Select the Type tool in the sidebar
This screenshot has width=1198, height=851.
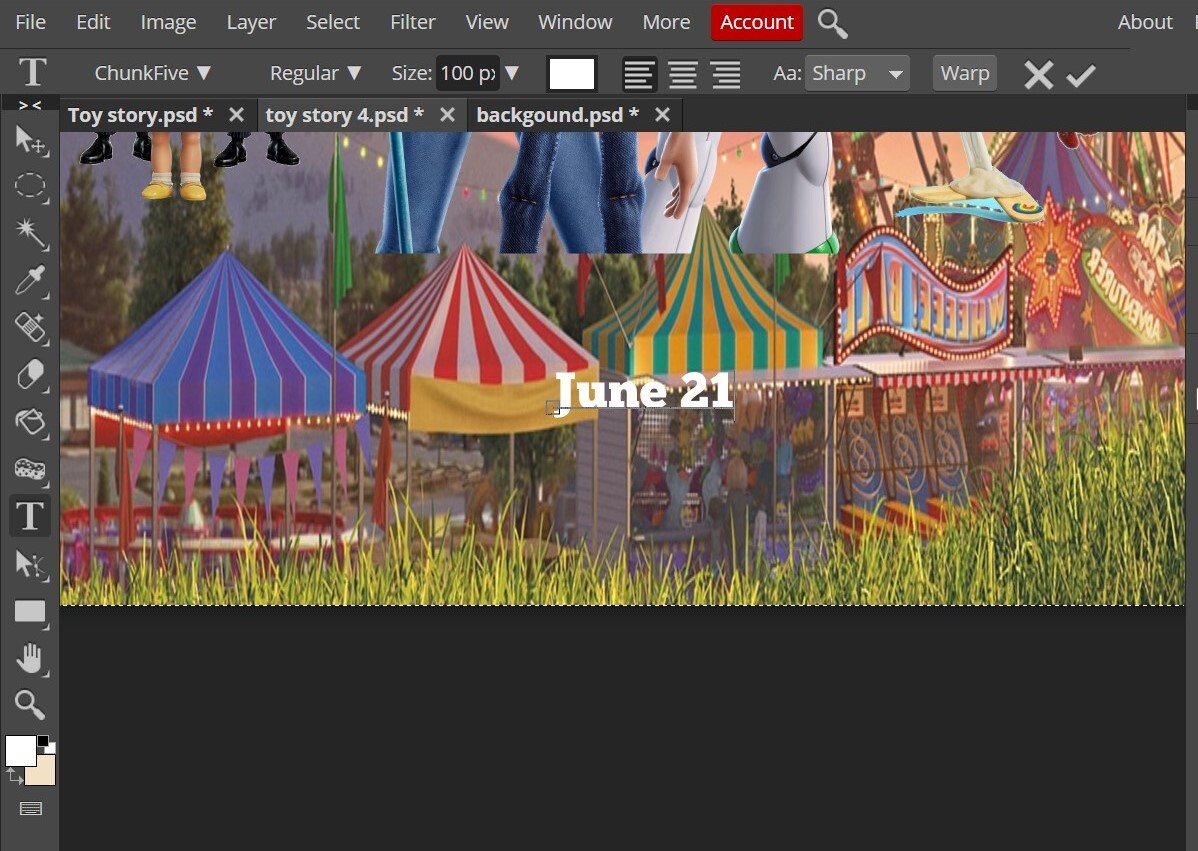pos(30,516)
